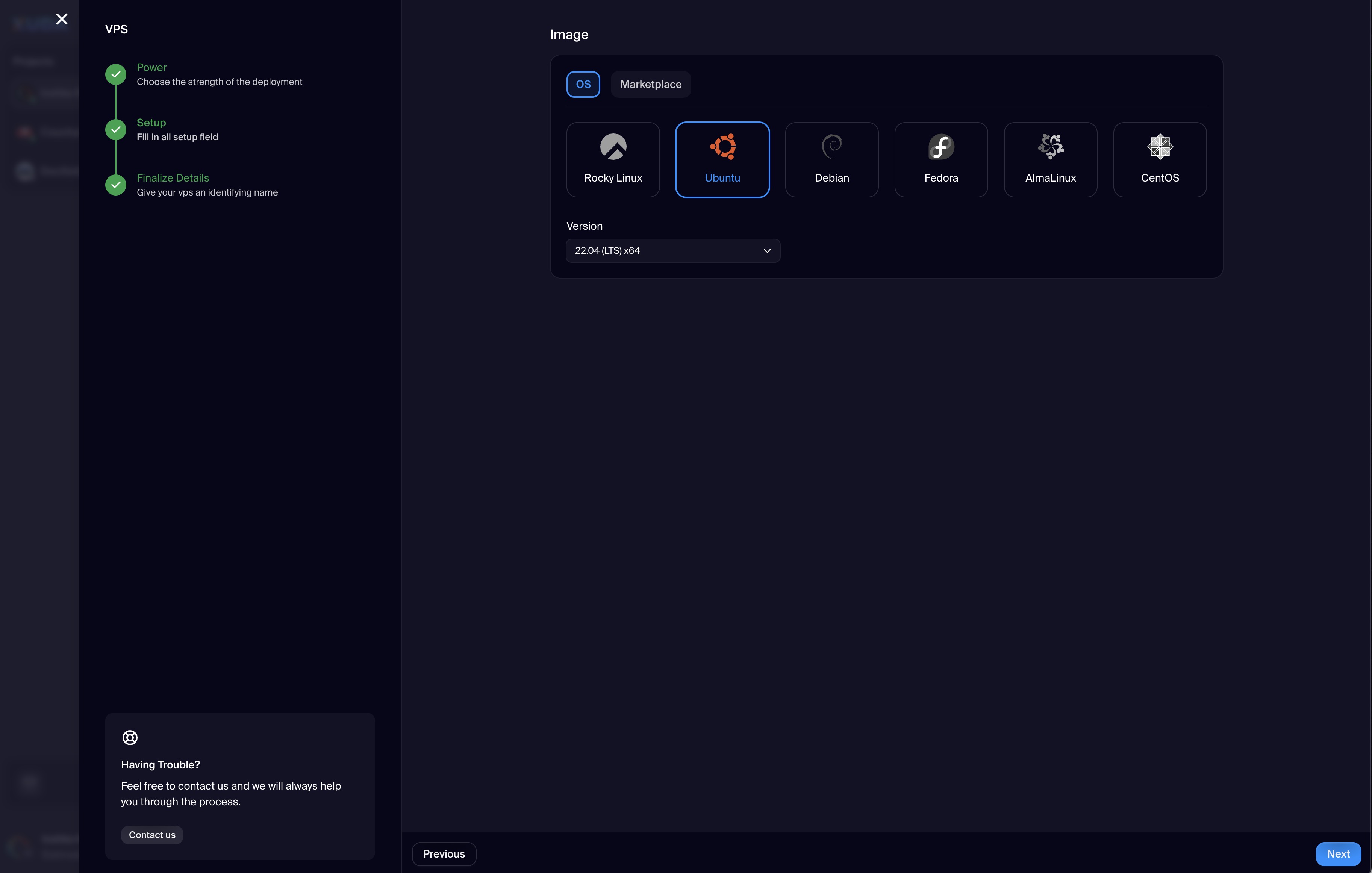Click the Finalize Details checkmark circle
Image resolution: width=1372 pixels, height=873 pixels.
(x=116, y=185)
